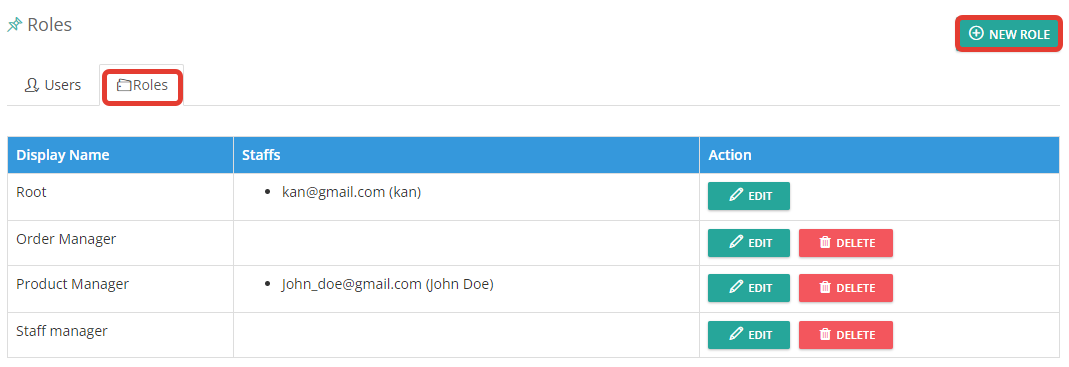
Task: Click the pin icon beside Roles heading
Action: coord(14,25)
